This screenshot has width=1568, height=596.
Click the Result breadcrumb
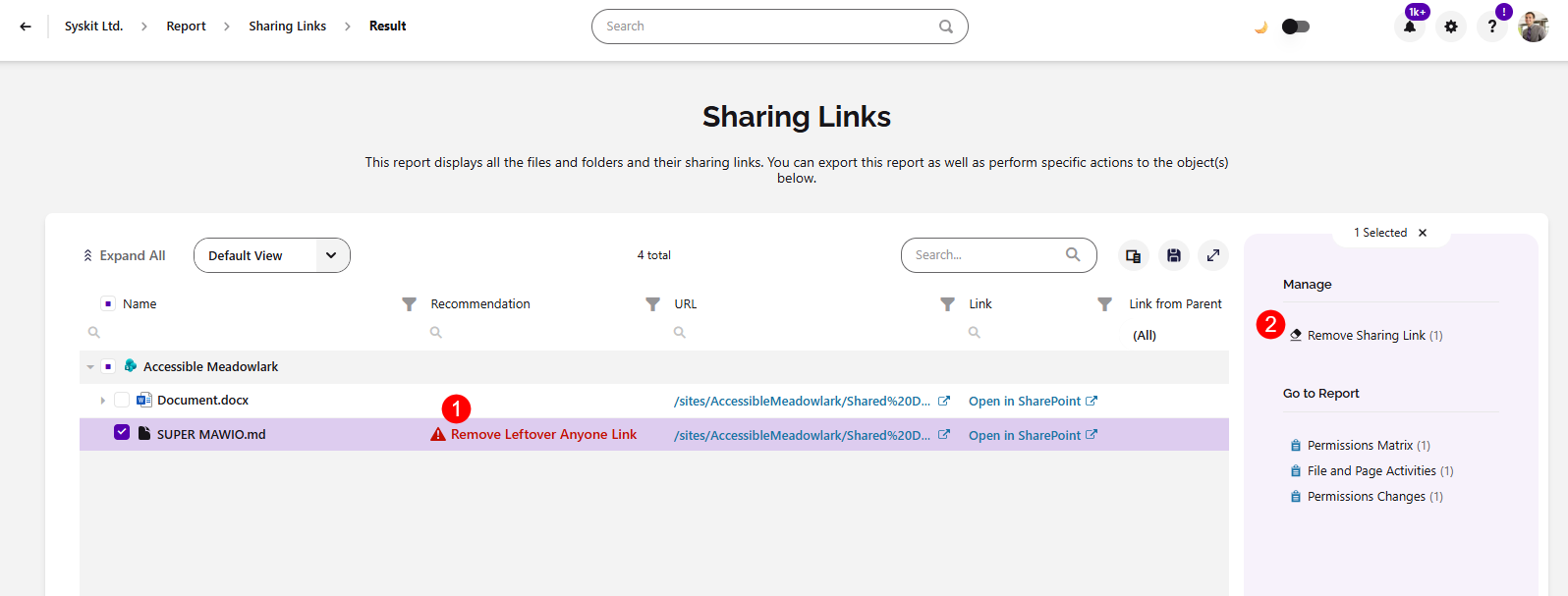pos(387,27)
